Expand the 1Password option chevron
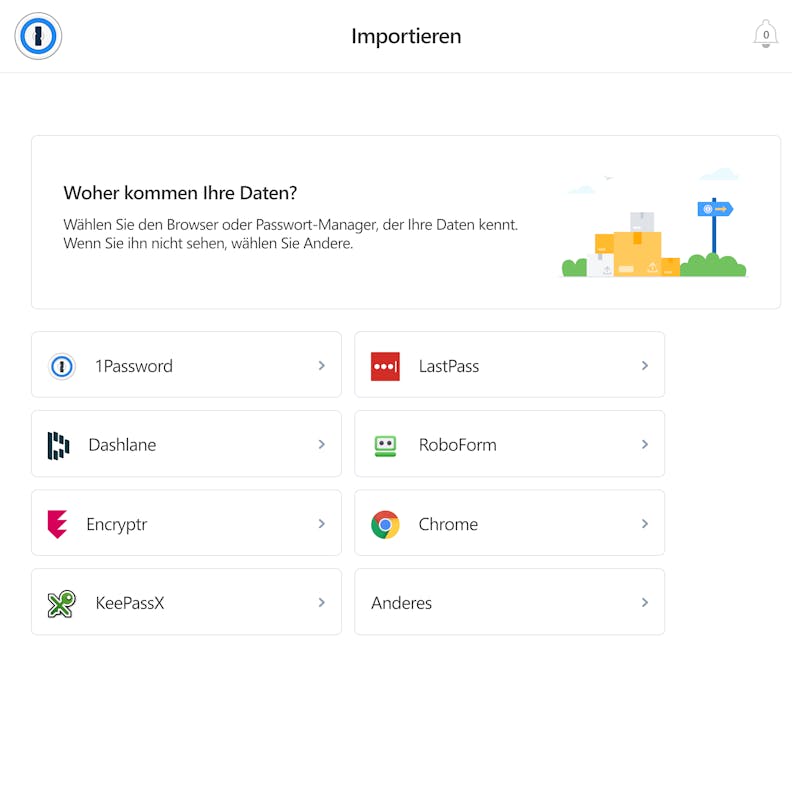The image size is (800, 796). pyautogui.click(x=321, y=365)
